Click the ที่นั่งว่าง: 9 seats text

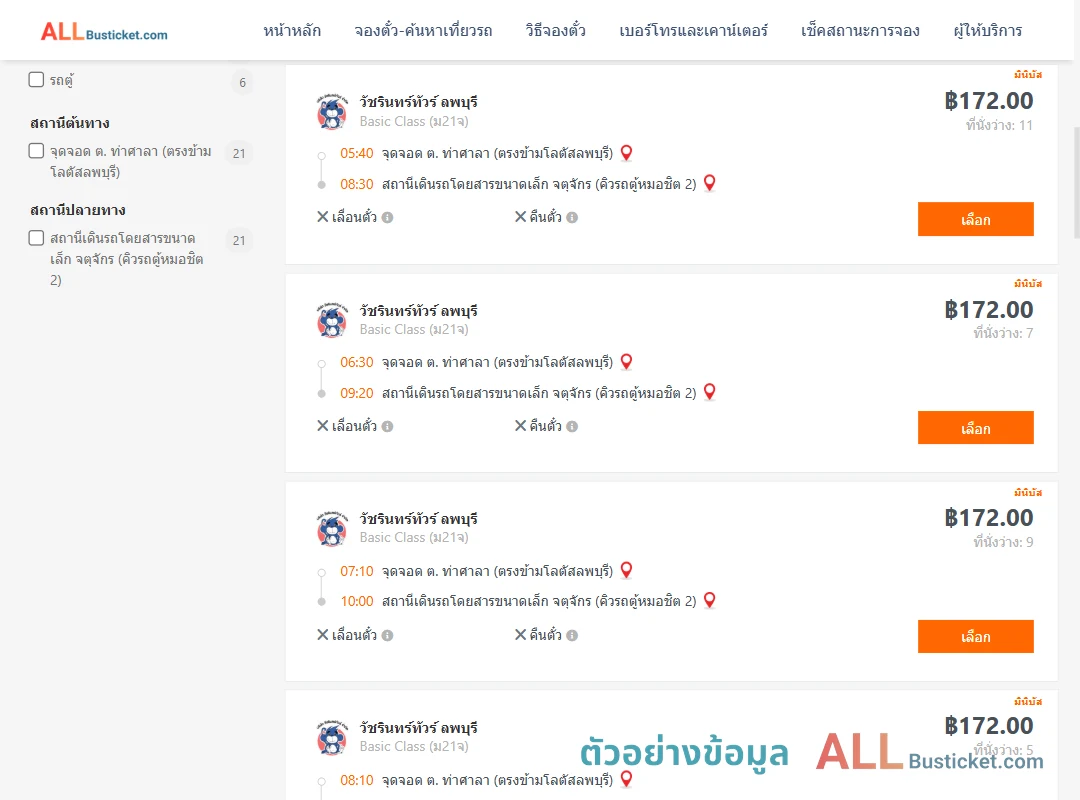pyautogui.click(x=1003, y=542)
